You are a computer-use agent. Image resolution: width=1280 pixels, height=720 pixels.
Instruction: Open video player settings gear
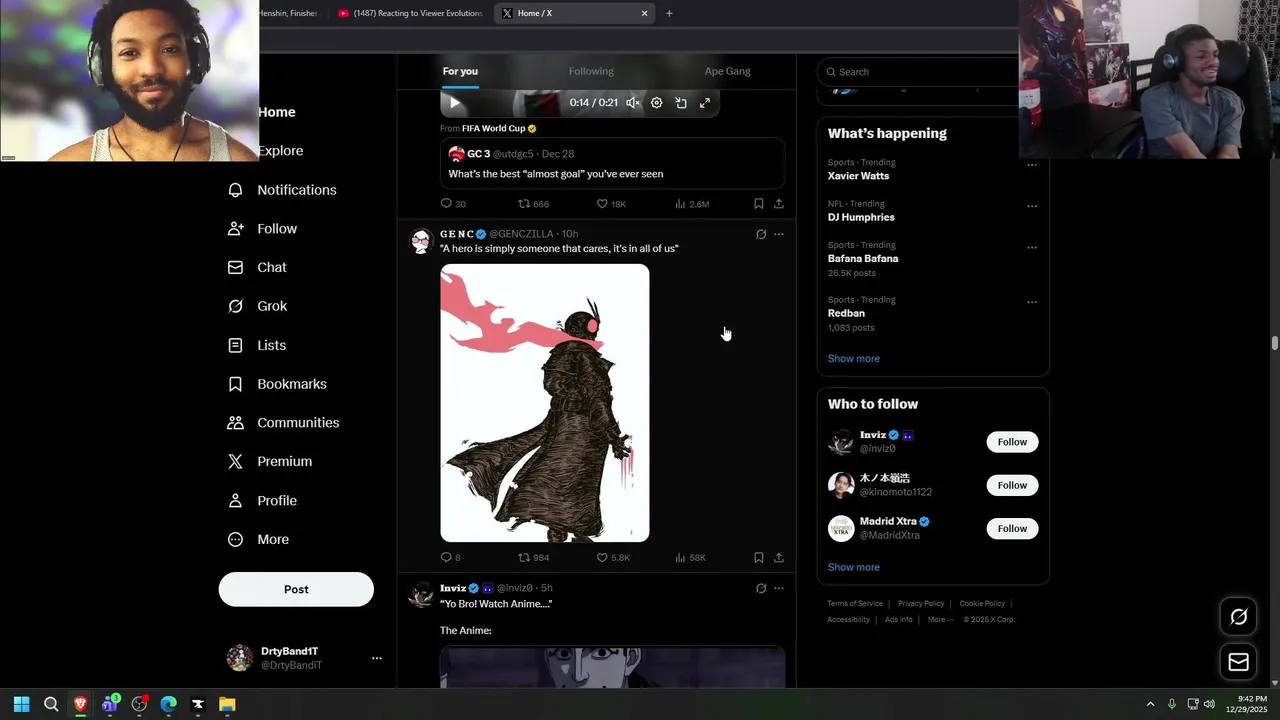point(656,103)
